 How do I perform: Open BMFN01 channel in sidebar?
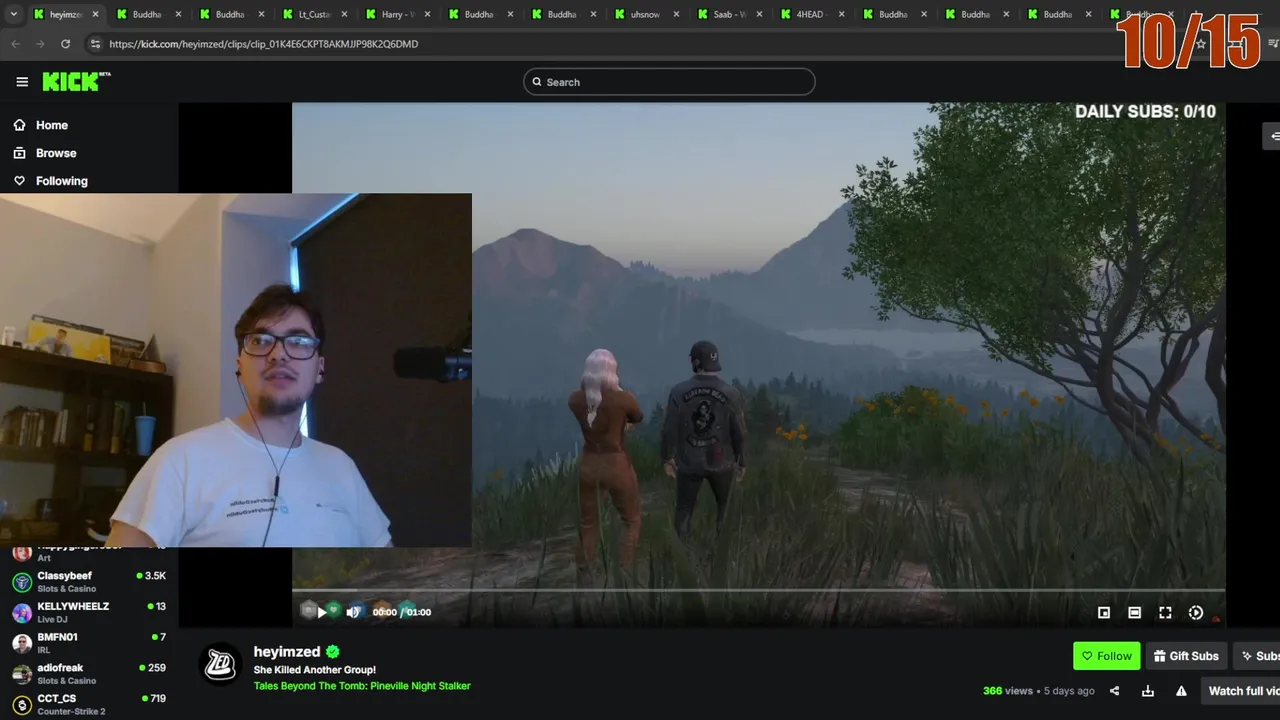[x=89, y=643]
